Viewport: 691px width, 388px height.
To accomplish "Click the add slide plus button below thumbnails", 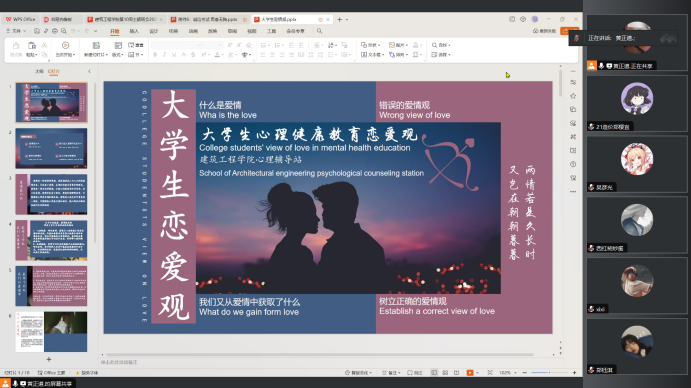I will click(49, 359).
